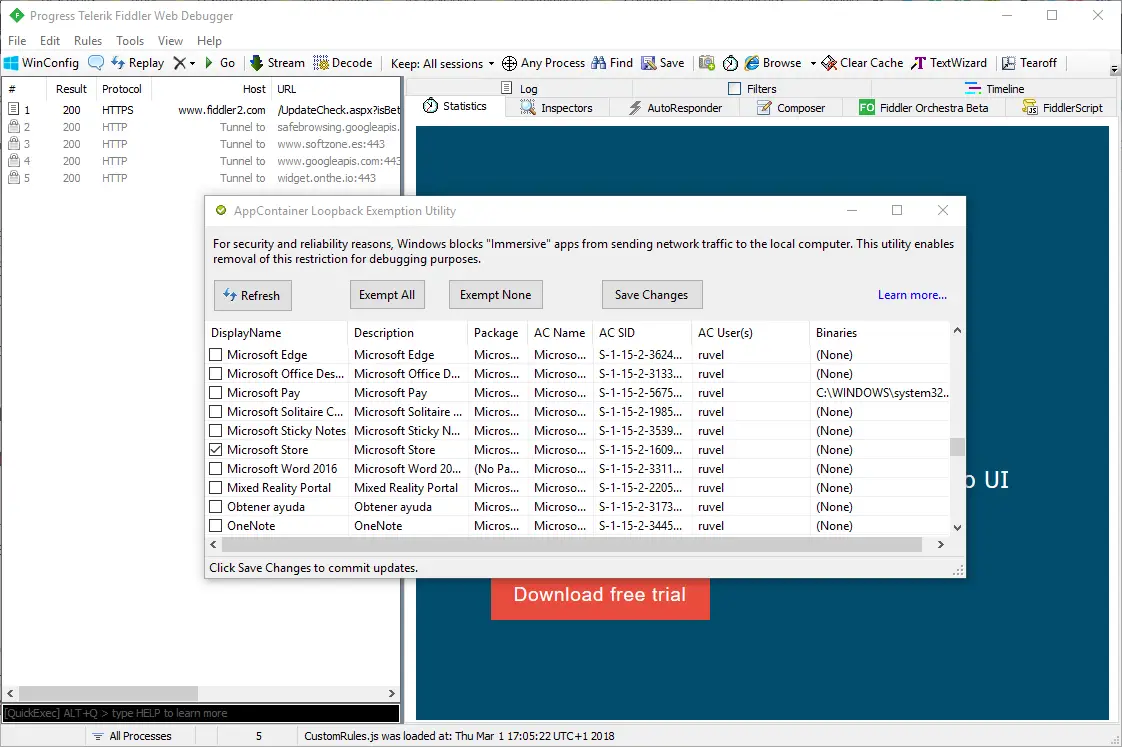1122x747 pixels.
Task: Click the Remove (X) sessions icon
Action: [180, 63]
